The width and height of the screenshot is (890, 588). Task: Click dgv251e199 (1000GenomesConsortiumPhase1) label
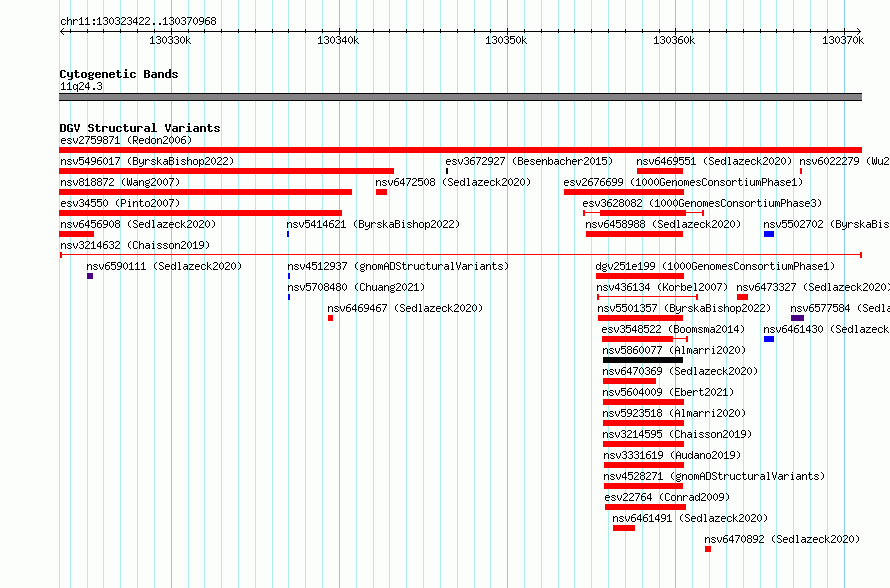tap(715, 266)
